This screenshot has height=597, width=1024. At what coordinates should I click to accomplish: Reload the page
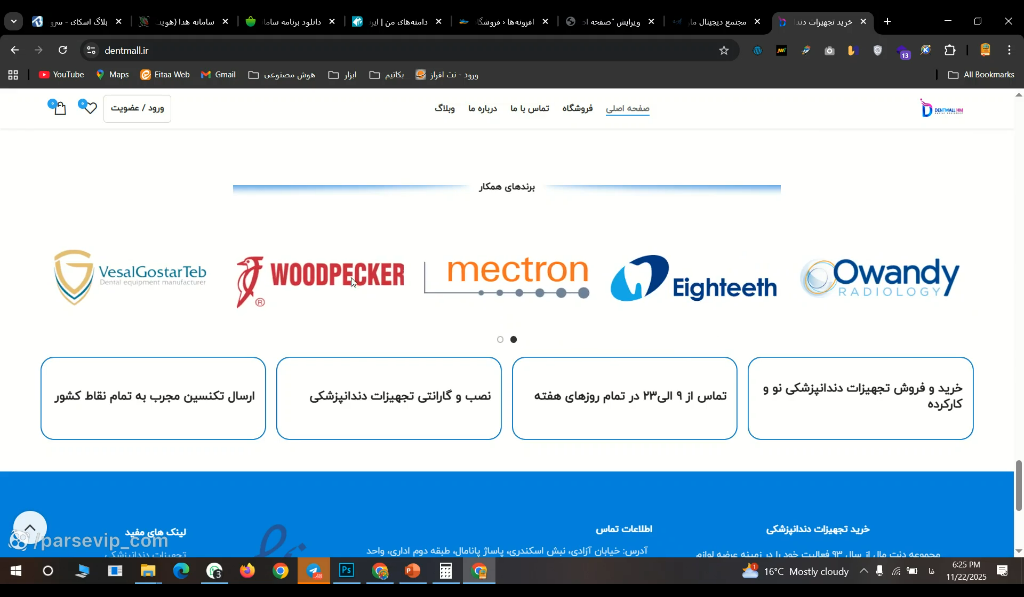click(x=63, y=50)
